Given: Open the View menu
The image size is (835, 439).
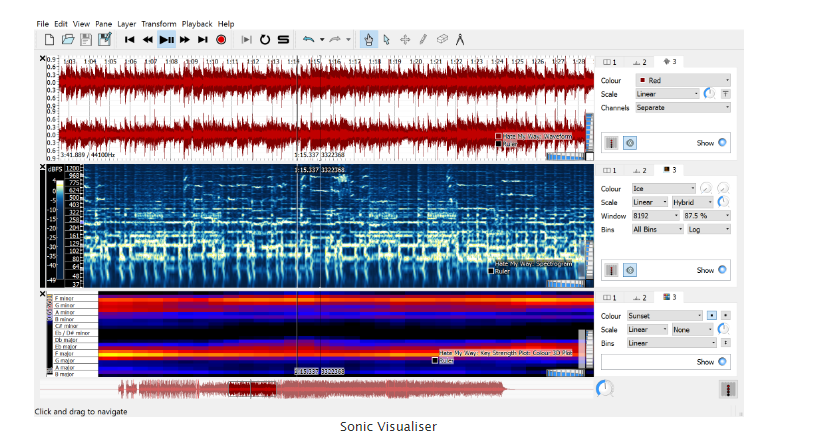Looking at the screenshot, I should click(x=81, y=24).
